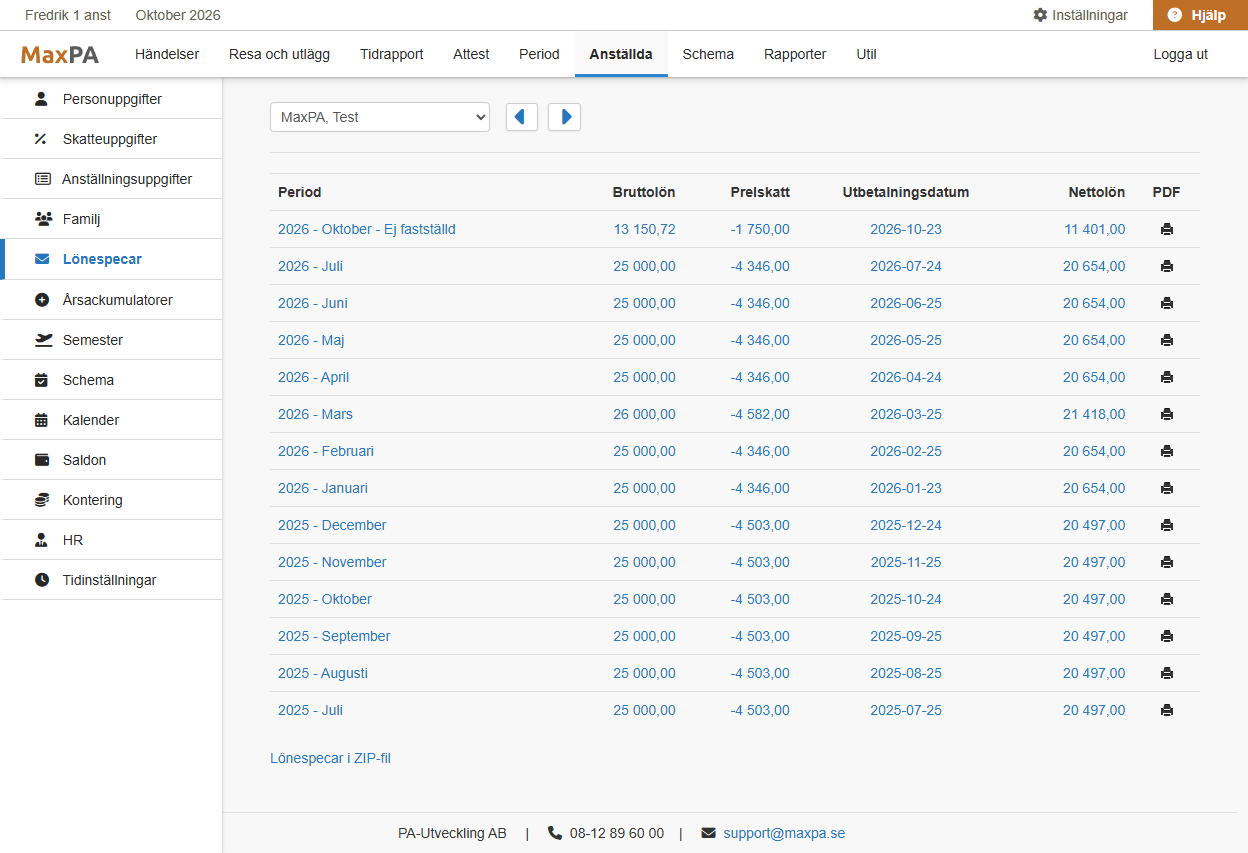Open Semester in the sidebar
This screenshot has width=1248, height=853.
(x=111, y=340)
